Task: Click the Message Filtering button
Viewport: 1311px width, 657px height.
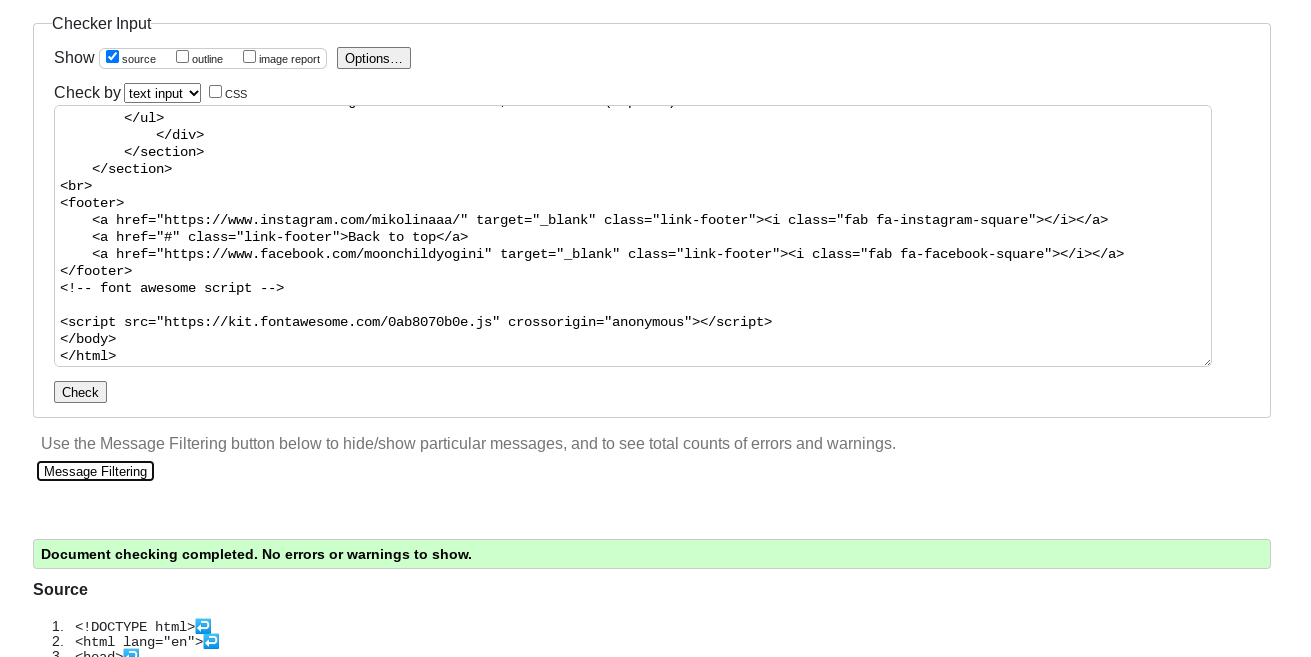Action: (95, 471)
